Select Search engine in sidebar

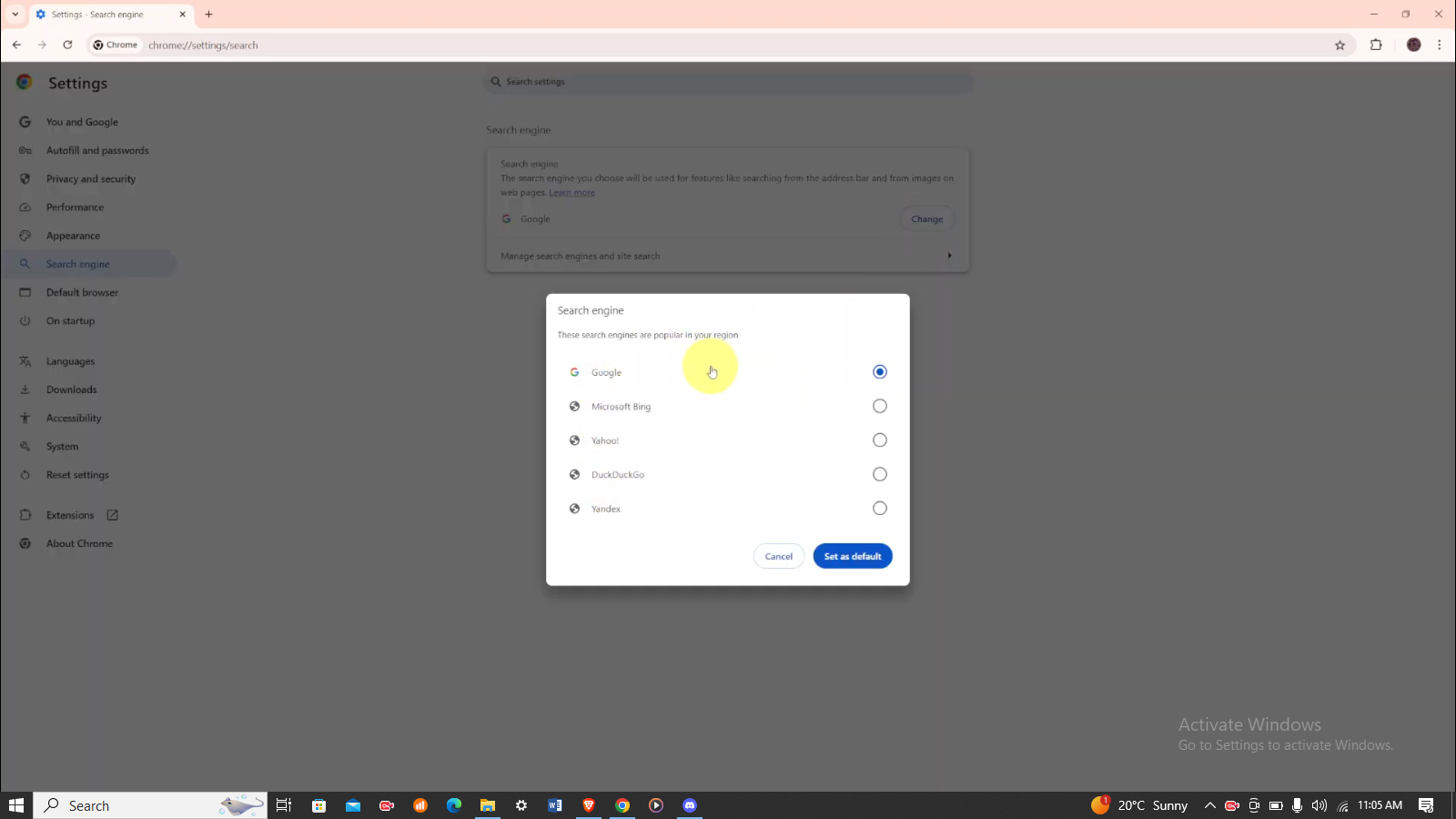tap(78, 264)
